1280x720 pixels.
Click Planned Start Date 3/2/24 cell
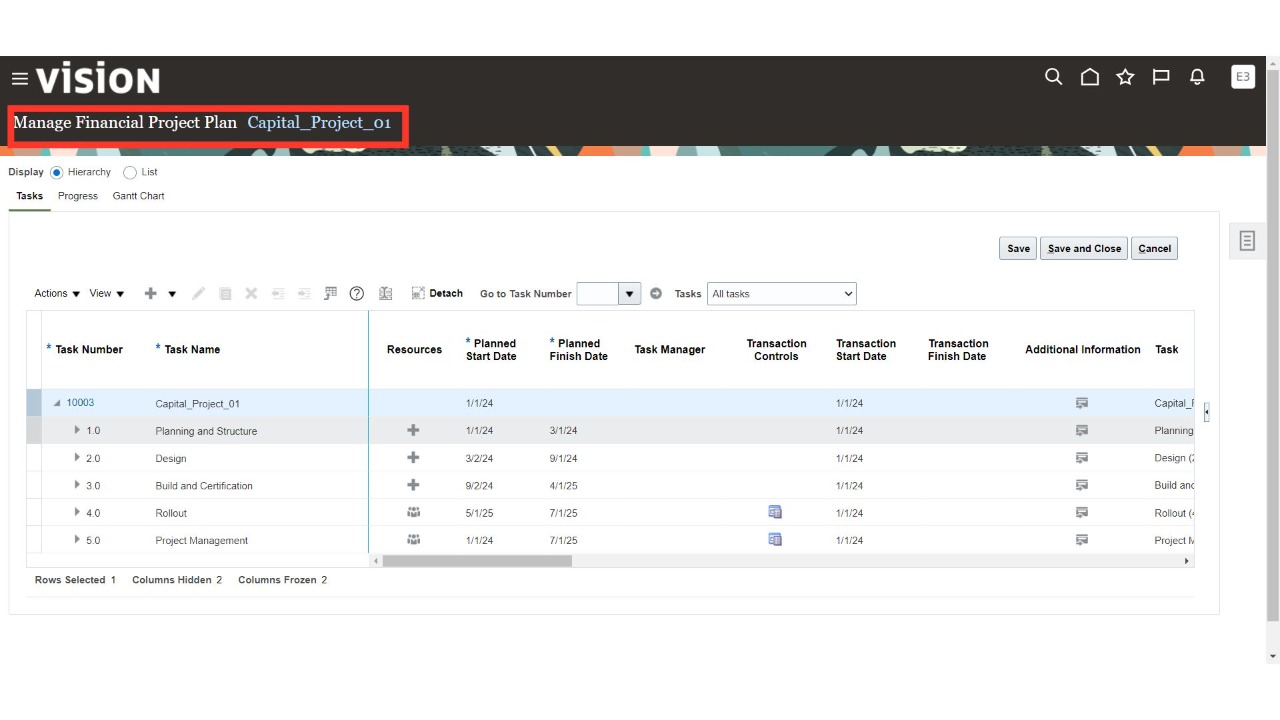coord(479,458)
